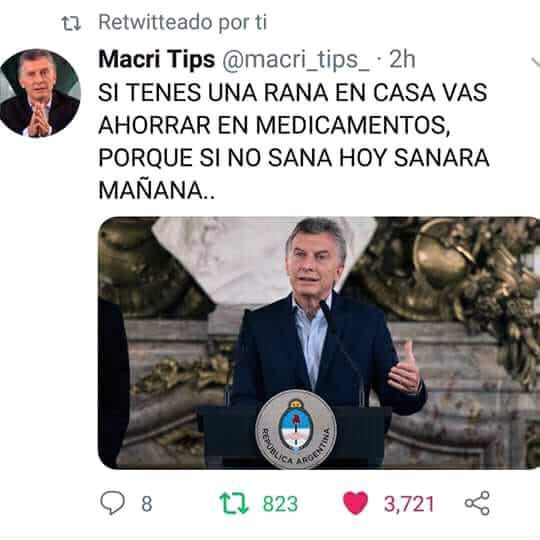Tap the share icon below the tweet
This screenshot has height=540, width=540.
point(477,503)
